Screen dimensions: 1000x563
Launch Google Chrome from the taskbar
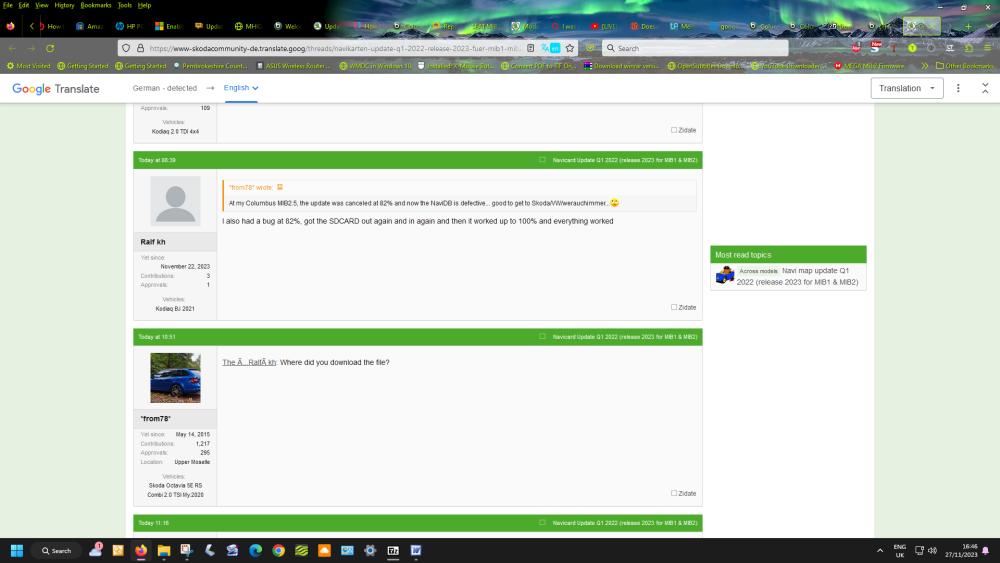279,550
